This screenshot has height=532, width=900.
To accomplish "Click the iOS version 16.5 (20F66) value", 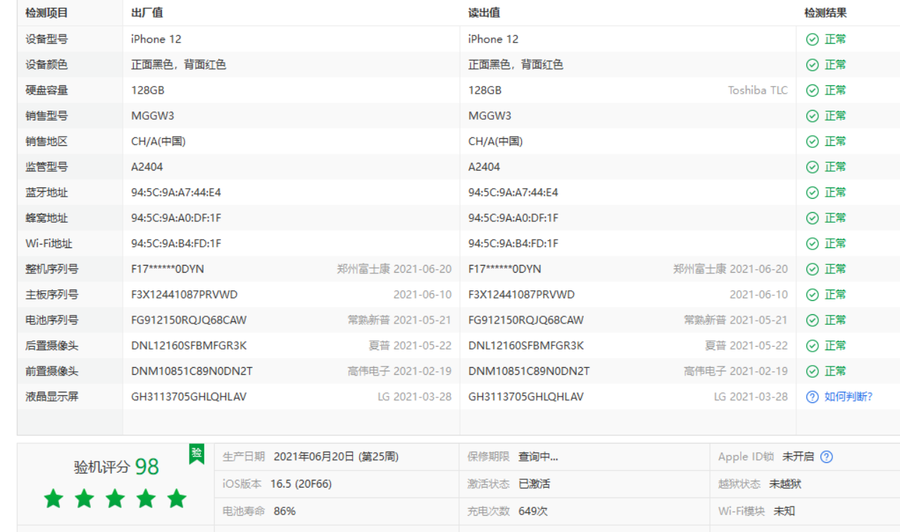I will (x=301, y=484).
